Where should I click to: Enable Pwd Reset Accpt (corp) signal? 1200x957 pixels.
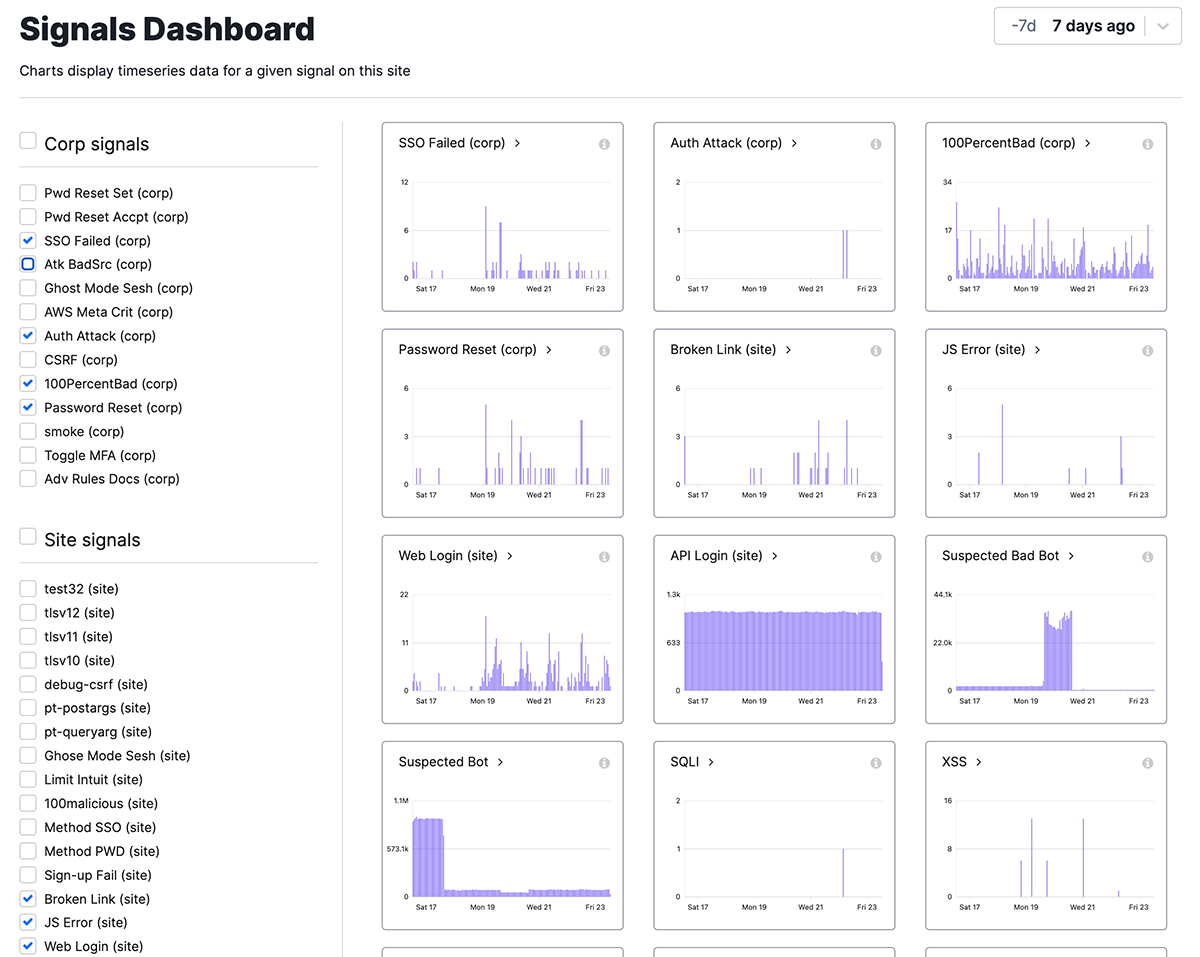[x=28, y=217]
